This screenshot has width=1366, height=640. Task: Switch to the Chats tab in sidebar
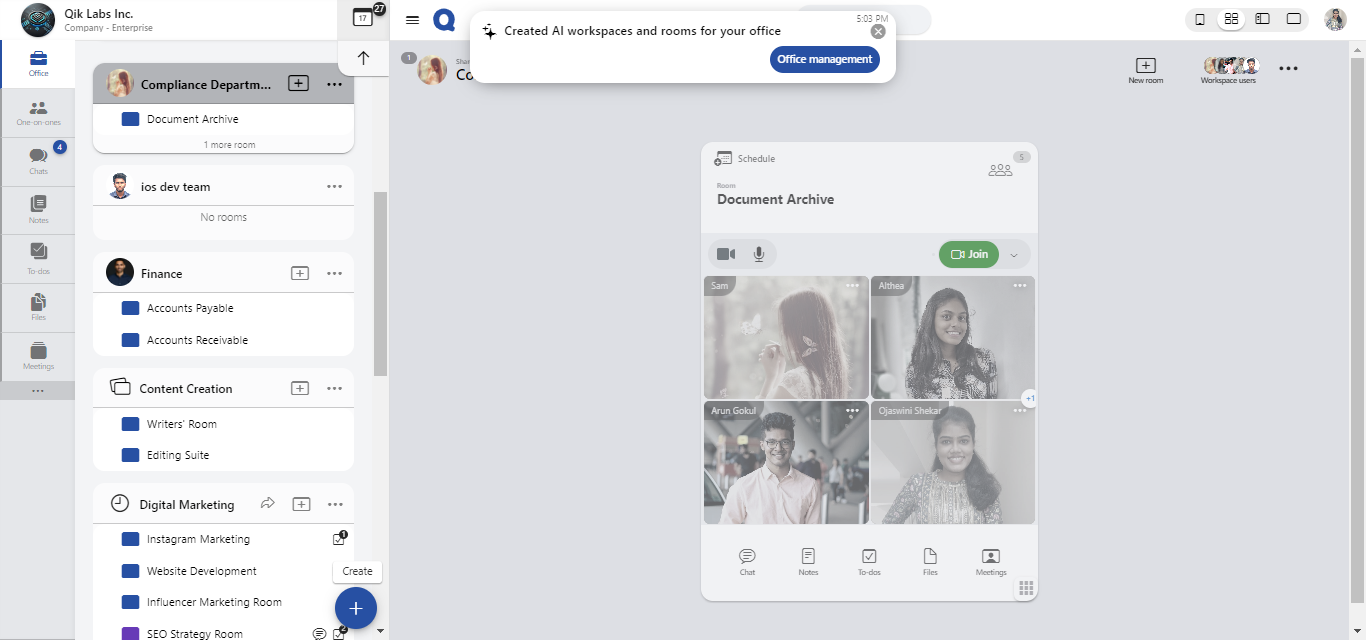(x=38, y=161)
